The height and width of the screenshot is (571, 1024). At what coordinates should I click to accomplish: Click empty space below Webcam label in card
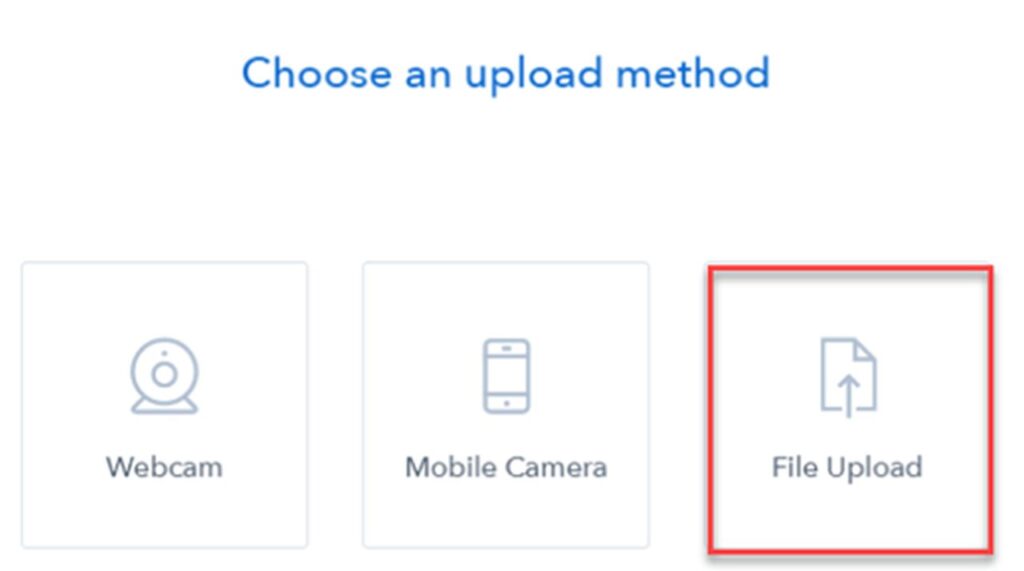pyautogui.click(x=165, y=516)
